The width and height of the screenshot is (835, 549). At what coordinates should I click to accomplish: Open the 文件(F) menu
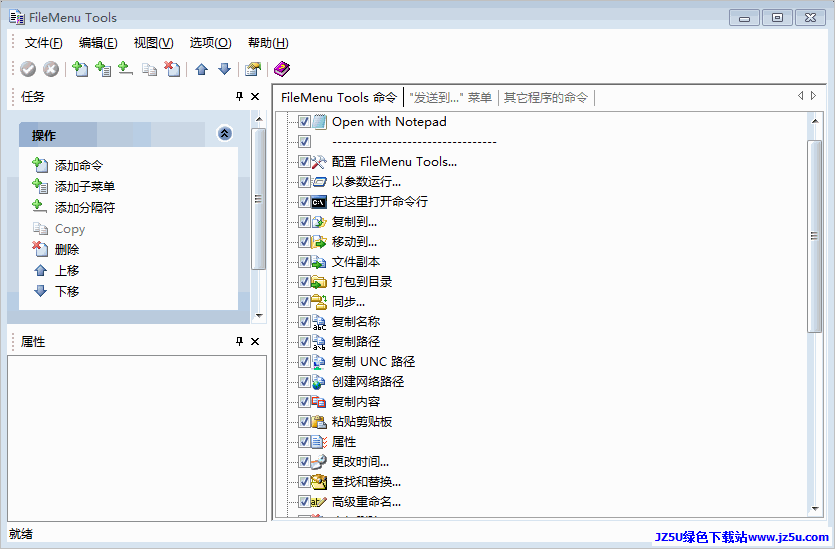coord(43,43)
